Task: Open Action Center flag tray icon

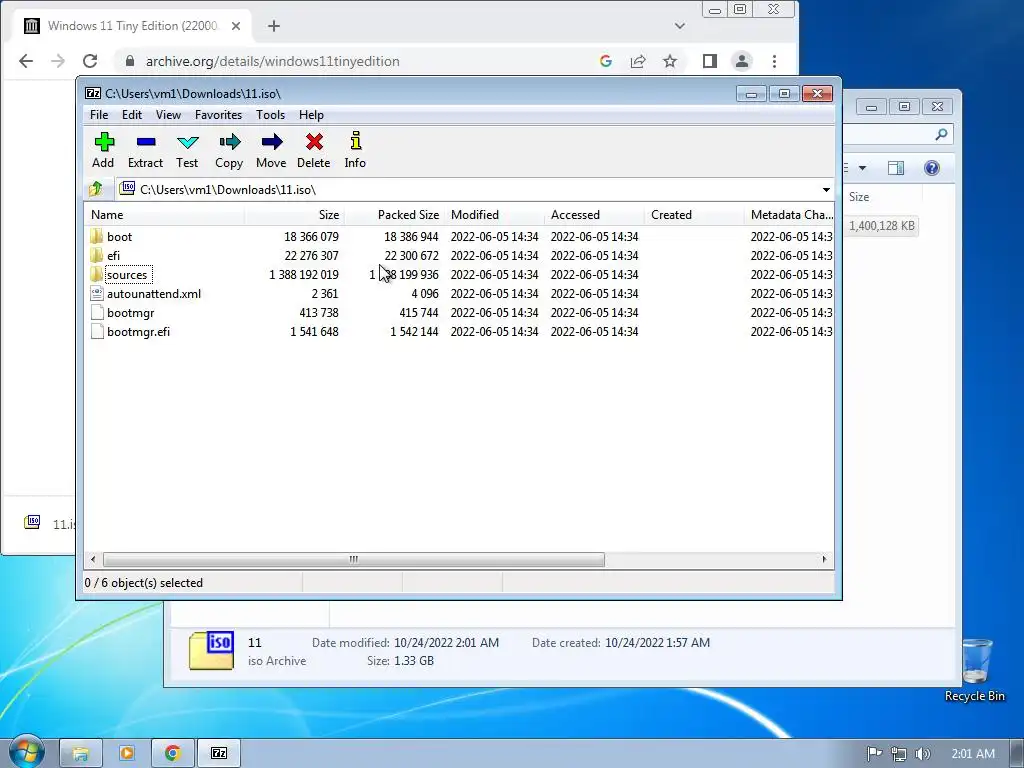Action: pyautogui.click(x=874, y=754)
